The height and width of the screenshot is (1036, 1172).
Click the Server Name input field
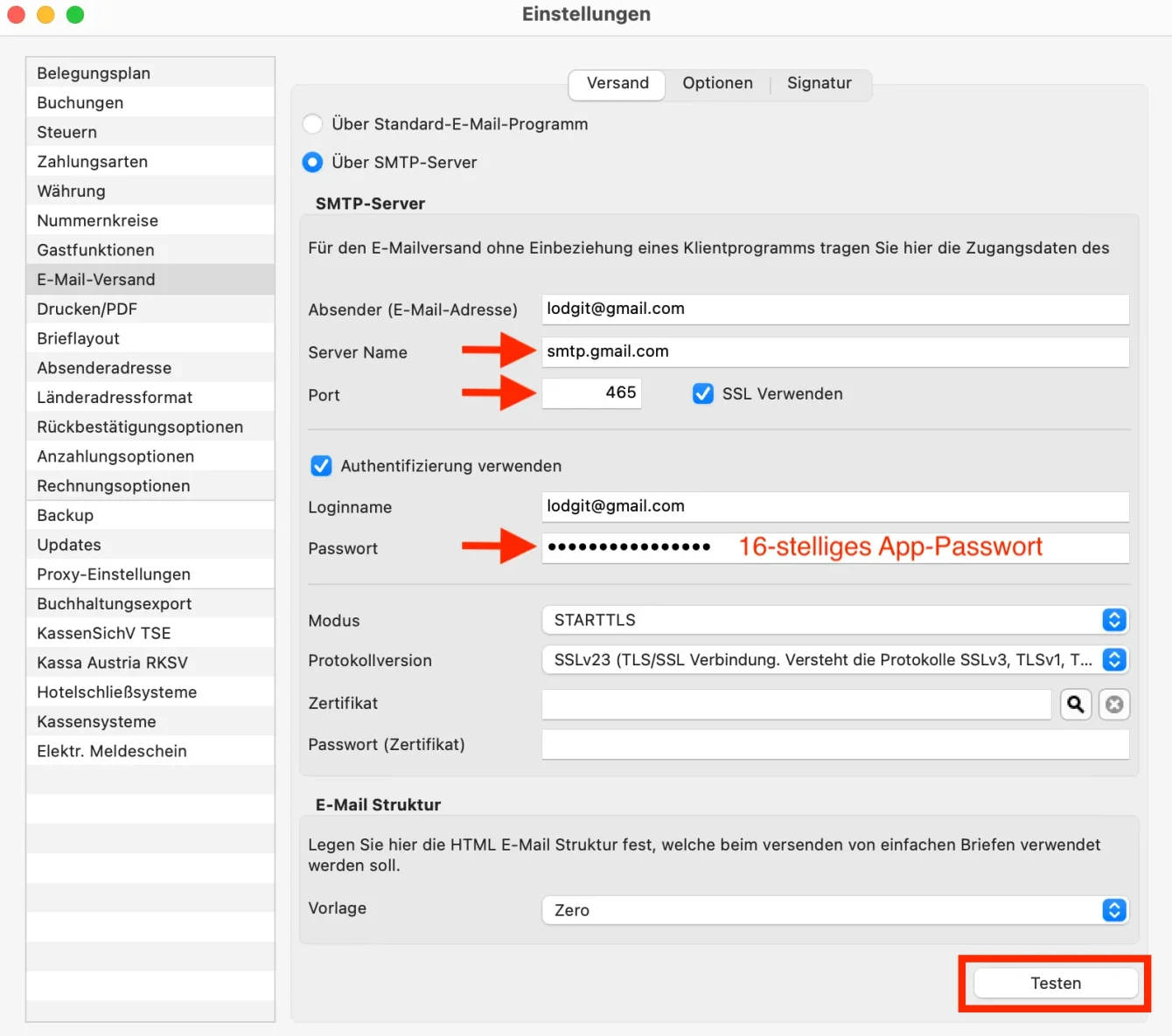[835, 352]
